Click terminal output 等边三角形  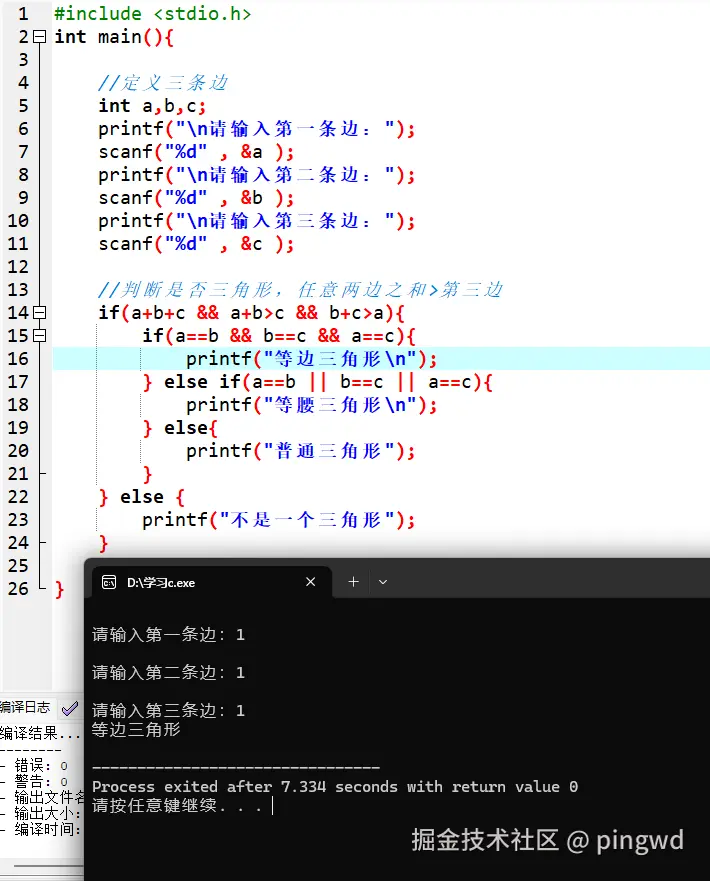coord(136,729)
